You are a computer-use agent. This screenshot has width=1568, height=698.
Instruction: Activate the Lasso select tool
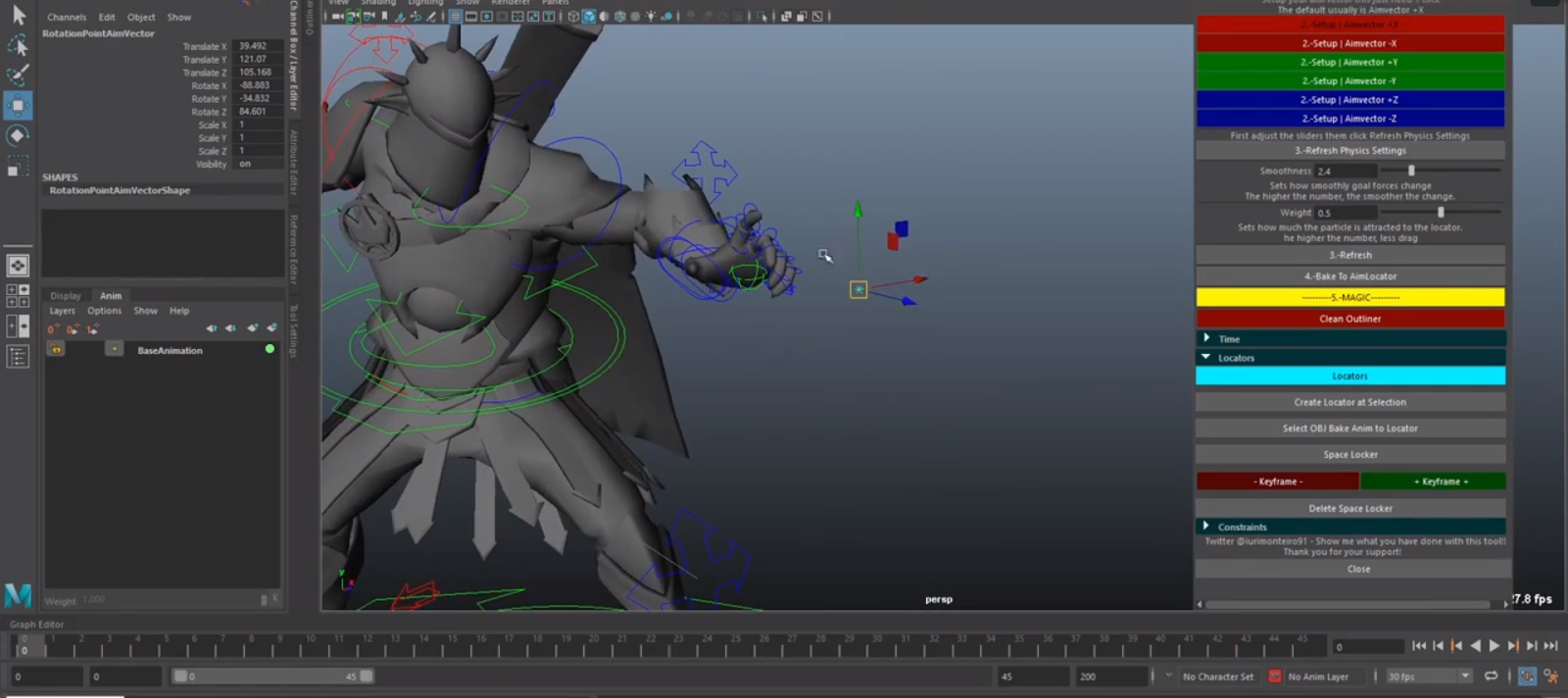pos(18,45)
